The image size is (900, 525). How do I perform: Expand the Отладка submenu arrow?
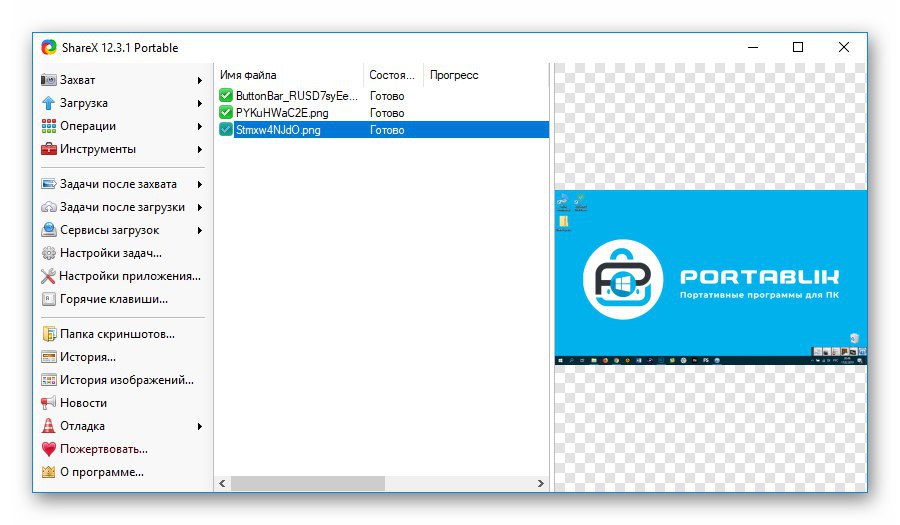click(199, 426)
